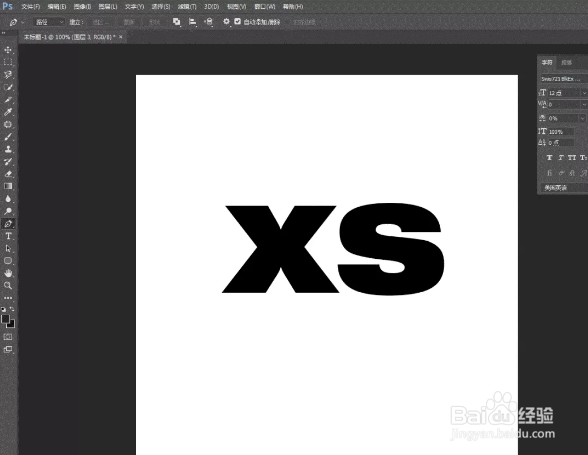This screenshot has height=455, width=588.
Task: Open the Edit Toolbar three-dots button
Action: tap(8, 298)
